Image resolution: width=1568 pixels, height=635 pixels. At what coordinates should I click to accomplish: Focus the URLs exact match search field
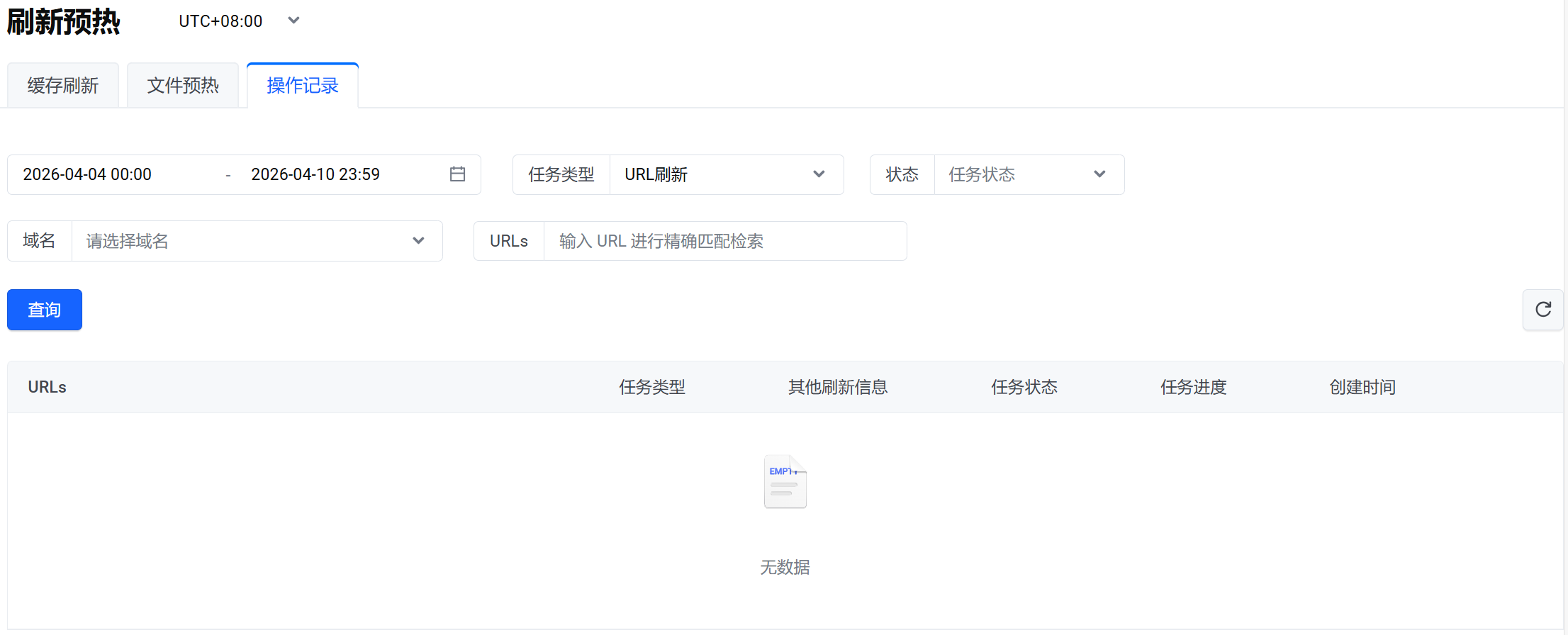(x=725, y=241)
